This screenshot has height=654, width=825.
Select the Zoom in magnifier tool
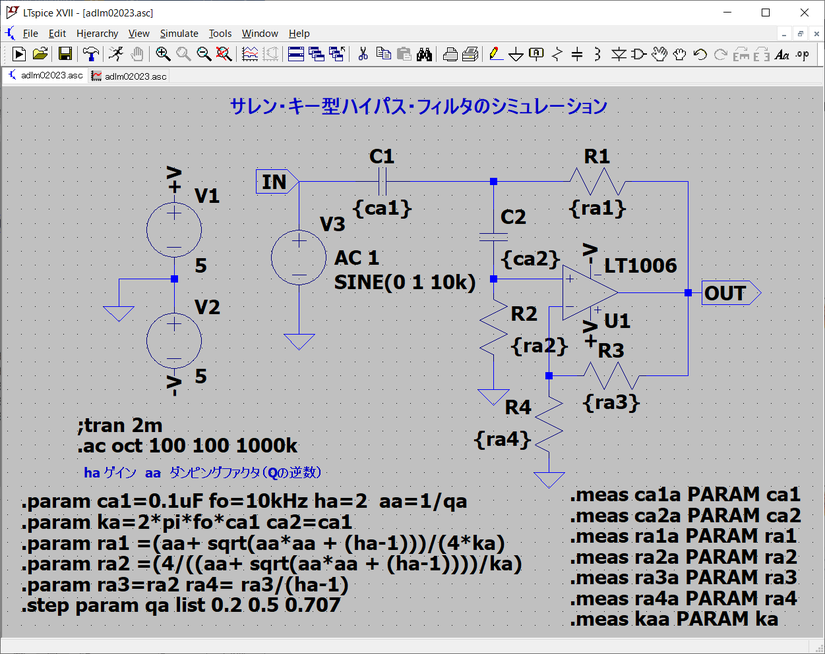(163, 54)
